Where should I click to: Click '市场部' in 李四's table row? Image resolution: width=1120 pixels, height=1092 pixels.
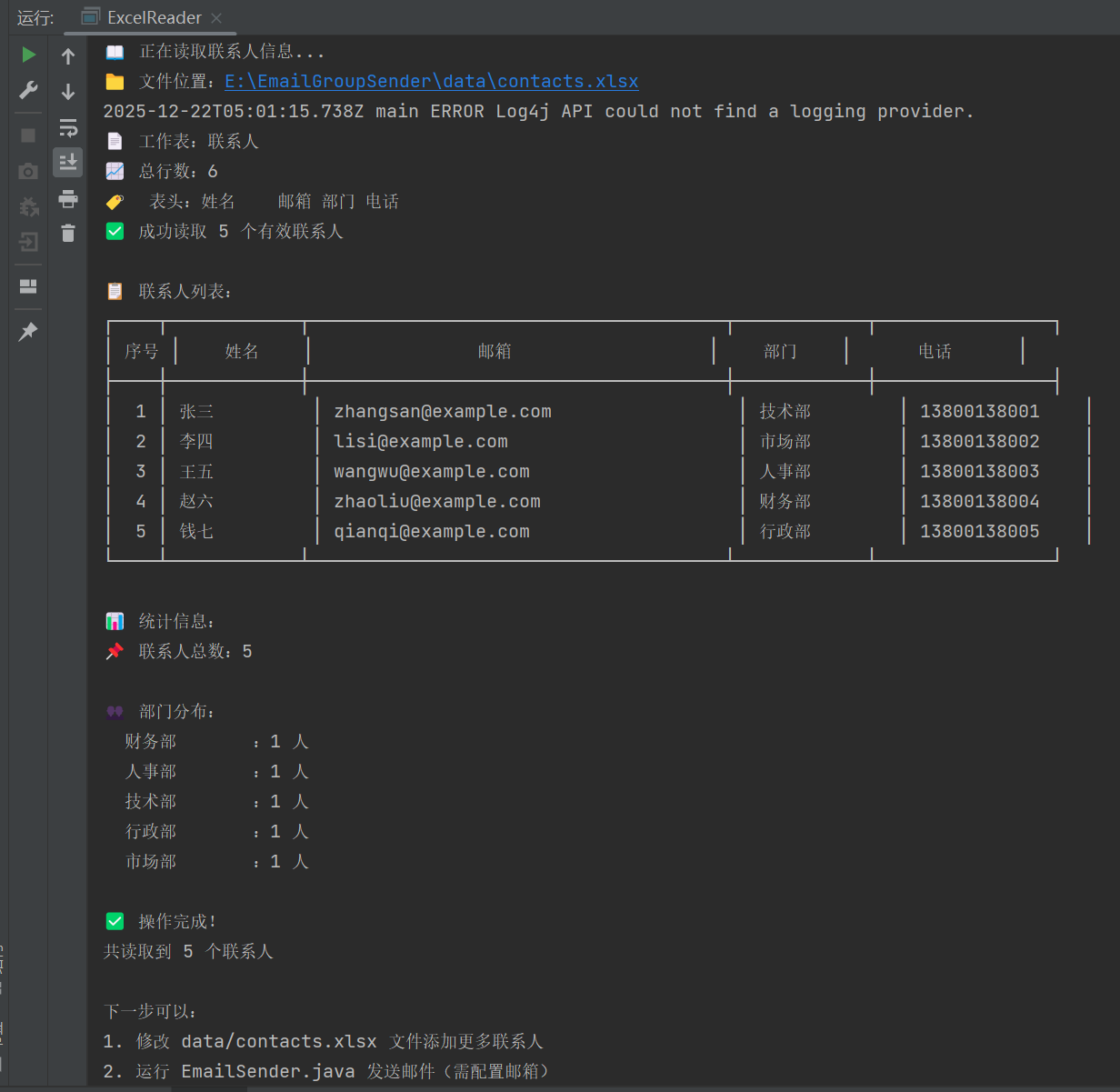click(x=785, y=441)
